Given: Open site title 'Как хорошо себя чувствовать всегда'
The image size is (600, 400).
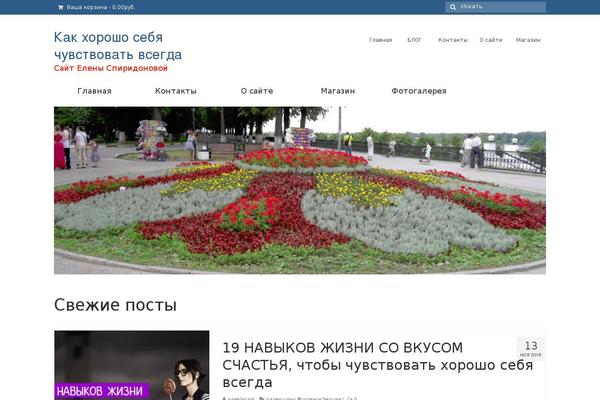Looking at the screenshot, I should click(118, 46).
